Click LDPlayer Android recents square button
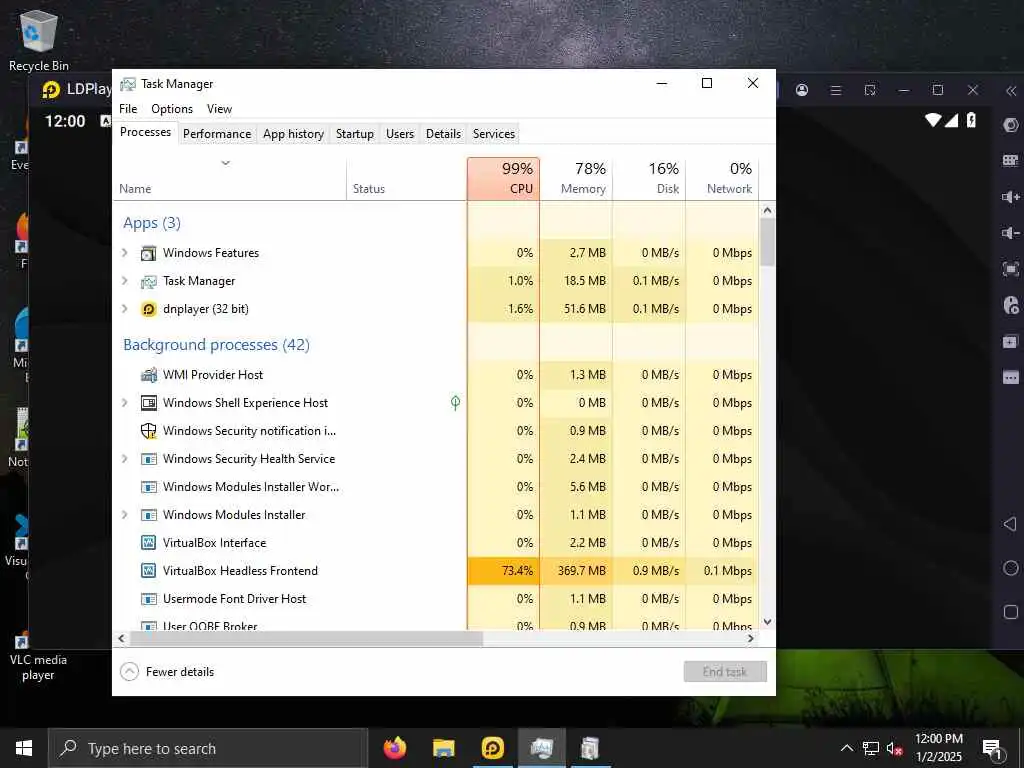Image resolution: width=1024 pixels, height=768 pixels. coord(1010,612)
